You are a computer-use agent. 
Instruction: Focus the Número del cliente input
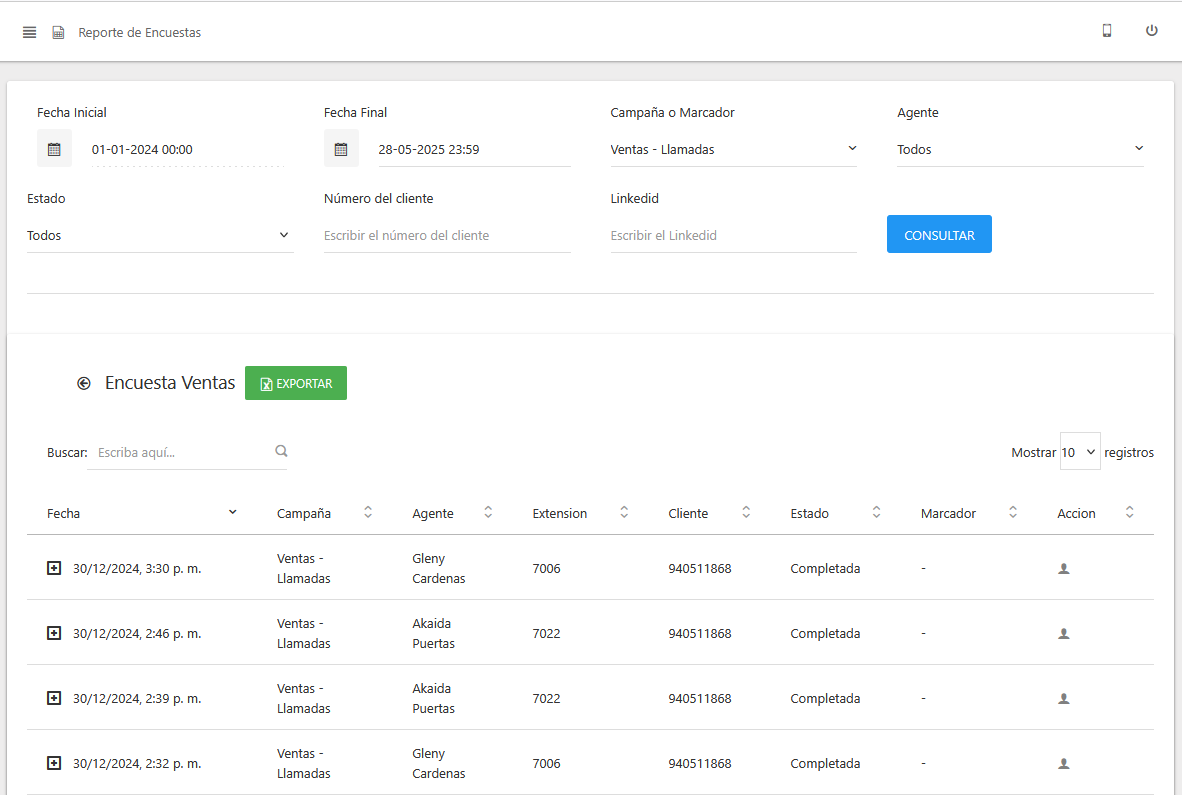click(x=447, y=235)
